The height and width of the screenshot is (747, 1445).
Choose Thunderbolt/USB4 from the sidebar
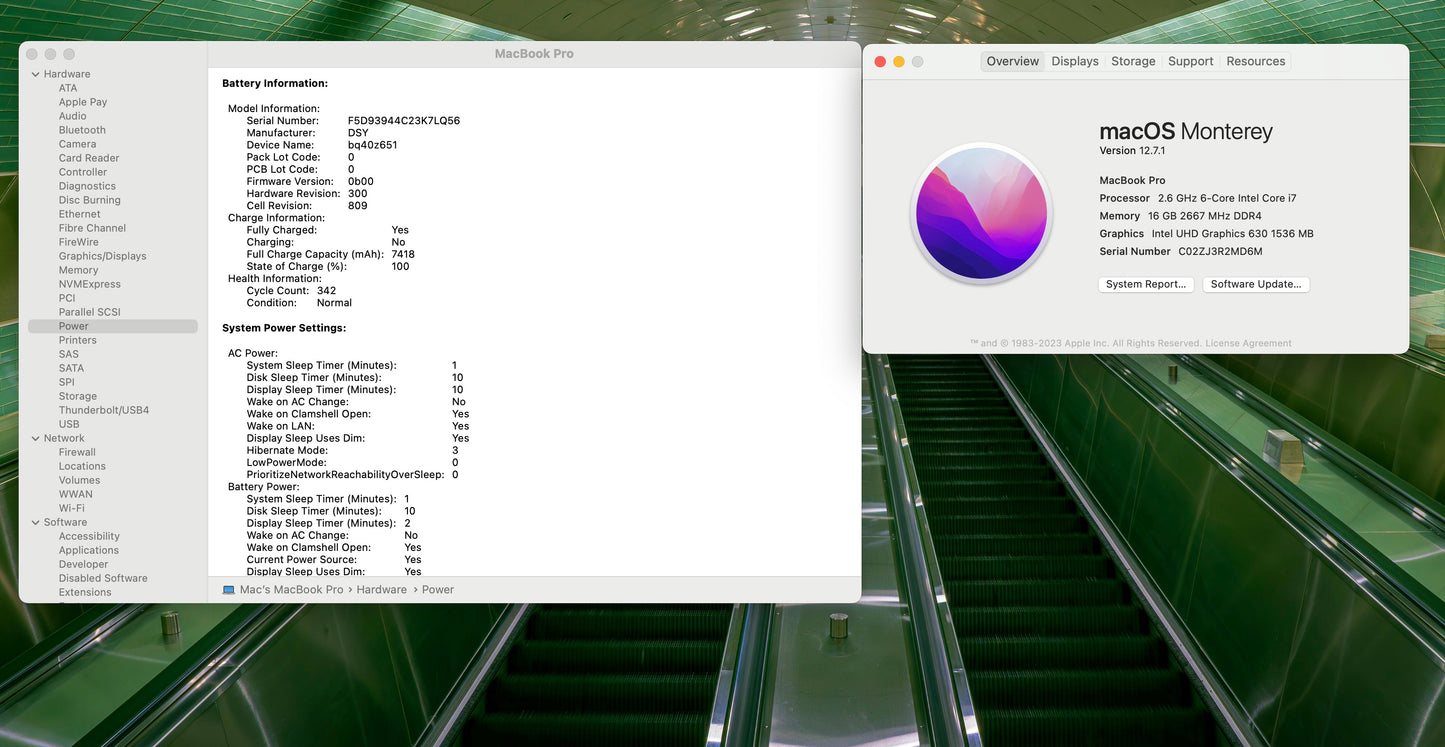[103, 410]
